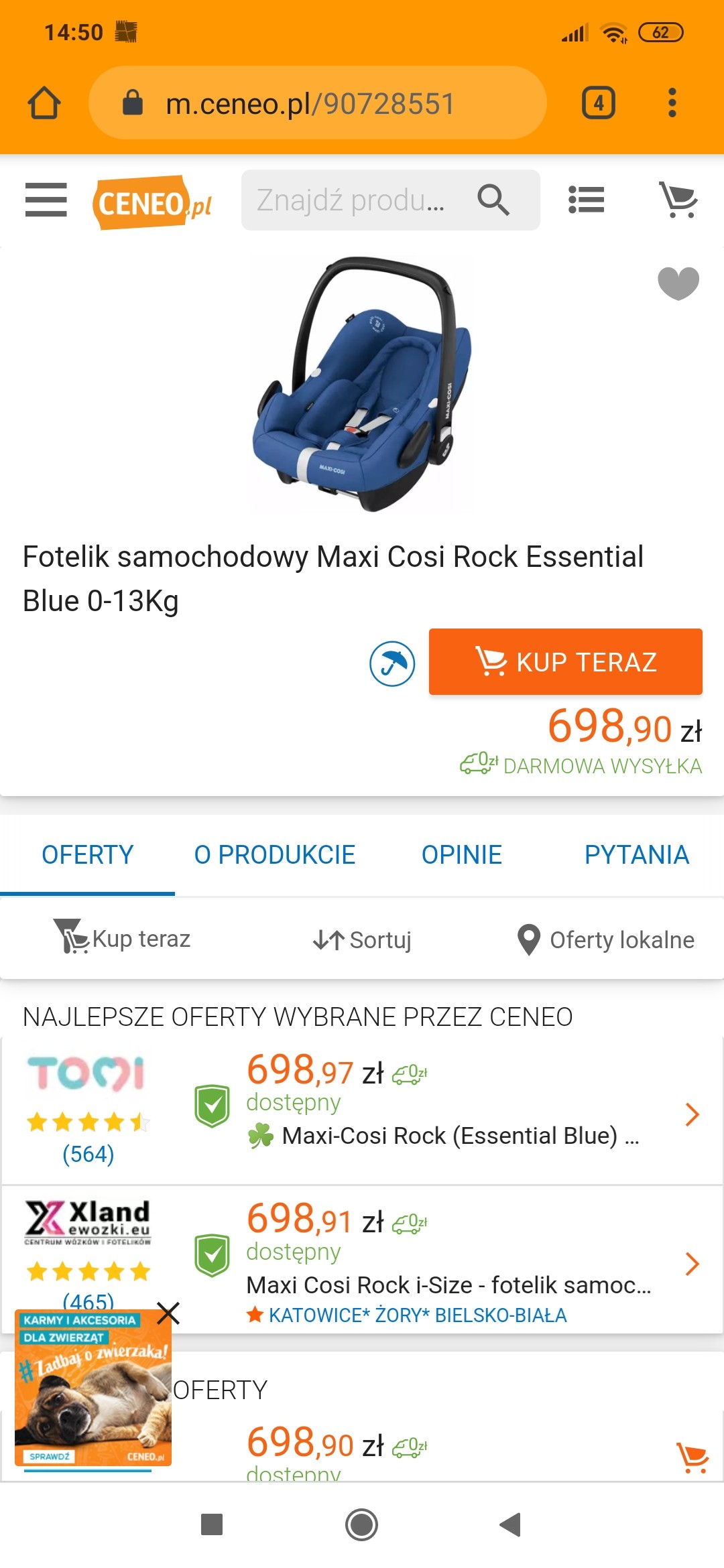724x1568 pixels.
Task: Switch to the Opinie tab
Action: click(x=461, y=855)
